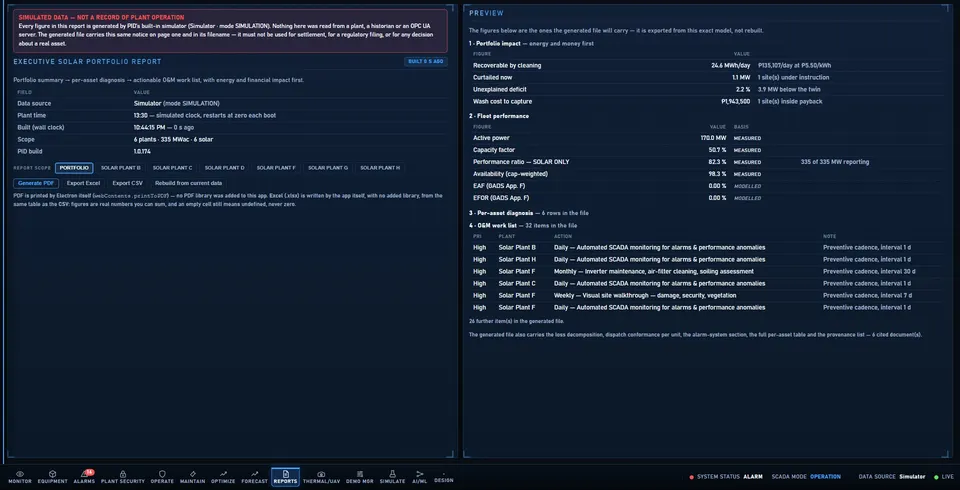
Task: Click the Solar Plant C daily SCADA monitoring row
Action: click(707, 284)
